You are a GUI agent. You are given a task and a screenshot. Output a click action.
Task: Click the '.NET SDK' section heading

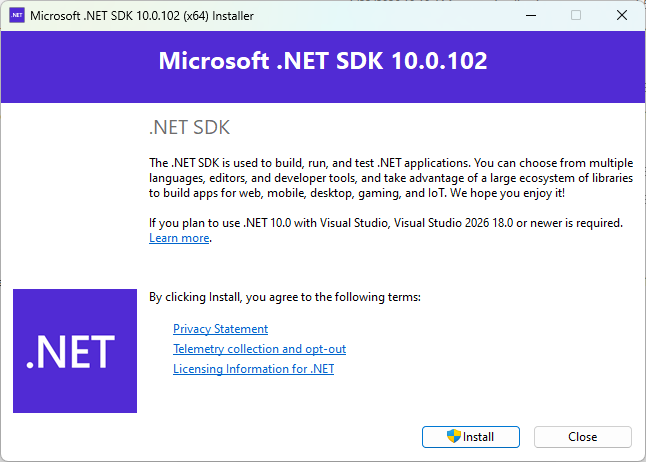pos(189,127)
